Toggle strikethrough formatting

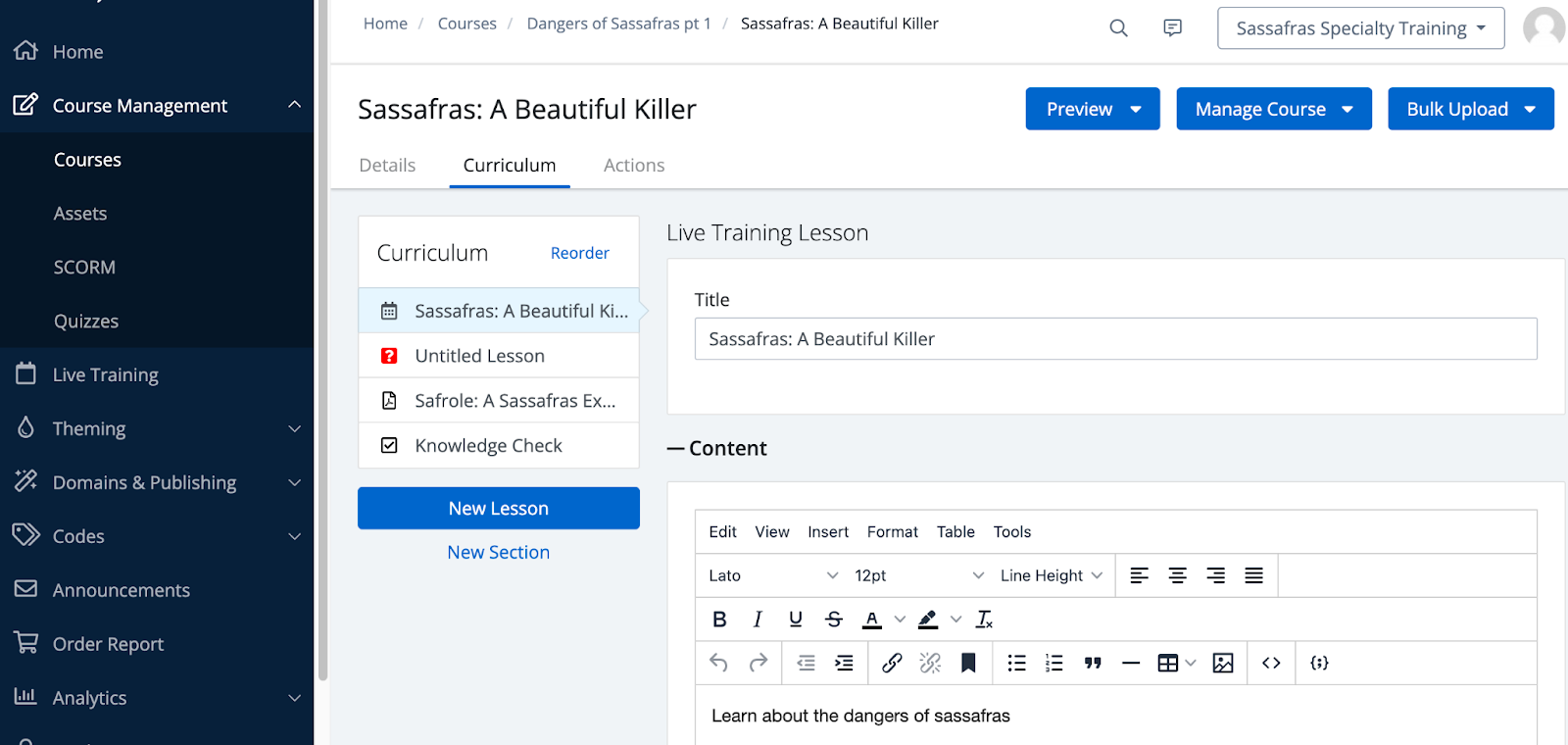coord(834,620)
